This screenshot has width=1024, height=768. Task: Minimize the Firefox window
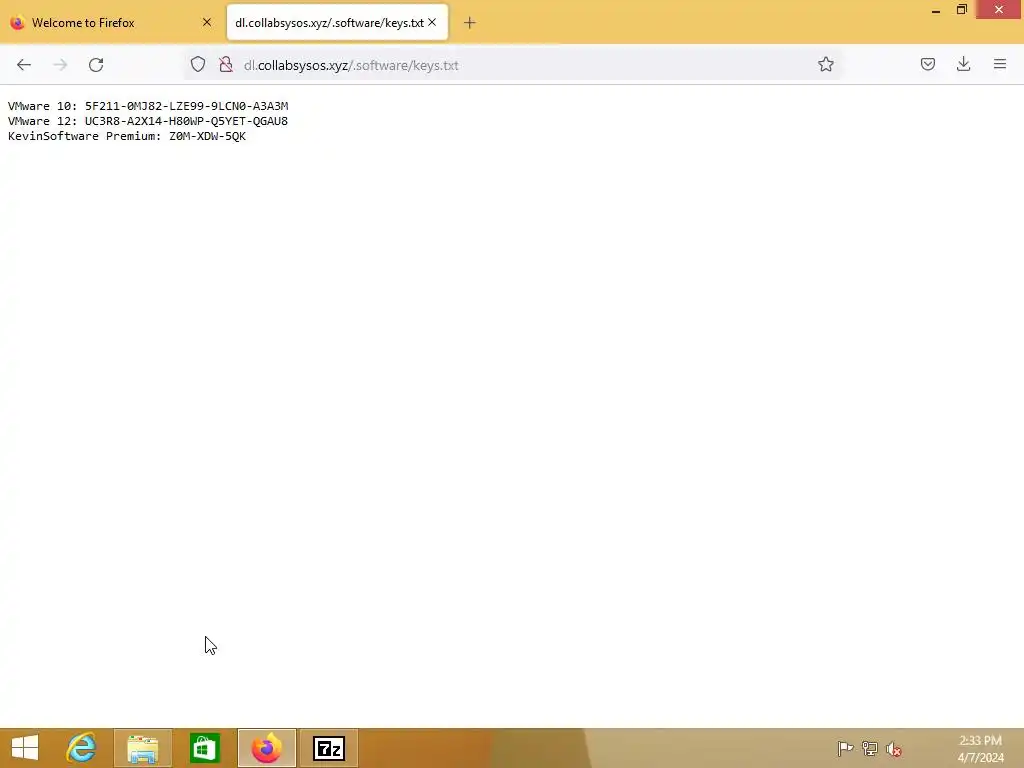pyautogui.click(x=936, y=10)
